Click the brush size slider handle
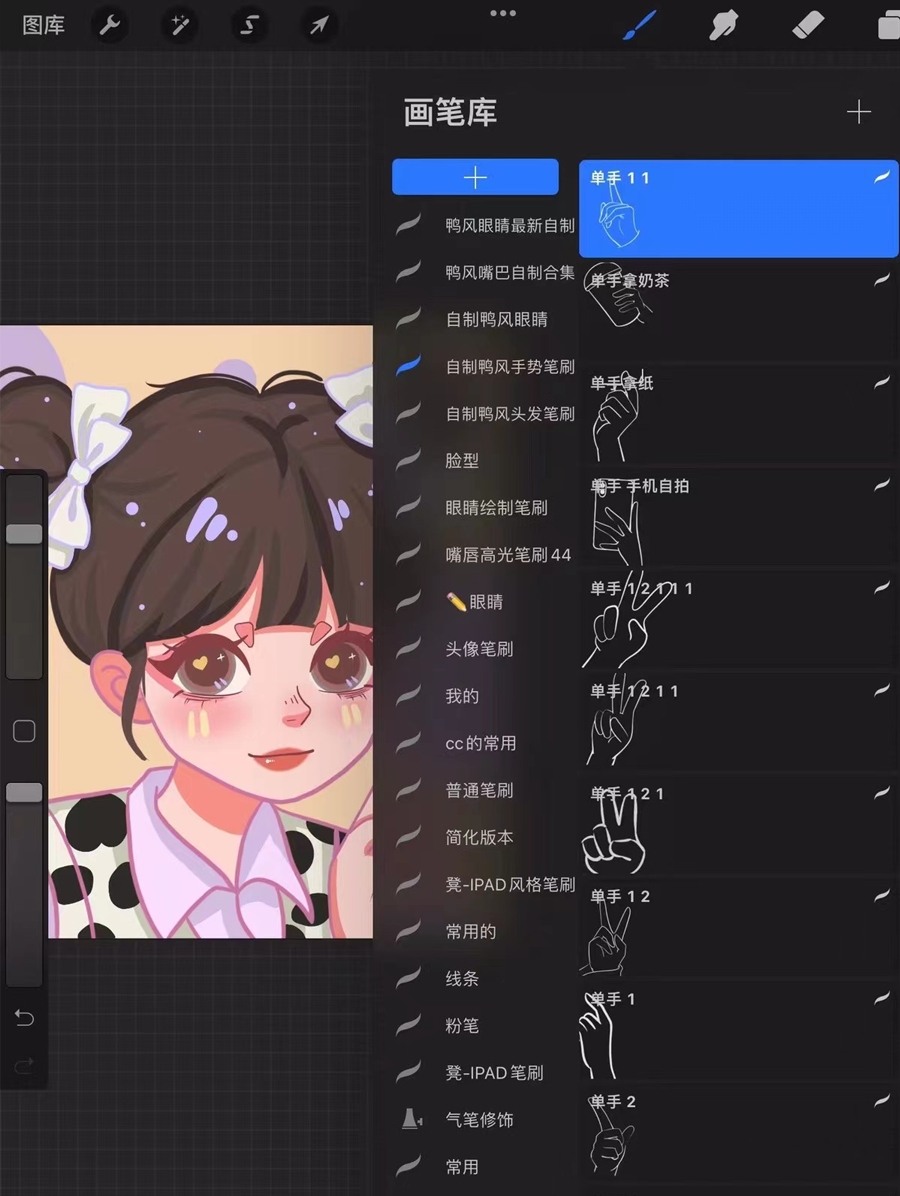The height and width of the screenshot is (1196, 900). pyautogui.click(x=24, y=534)
